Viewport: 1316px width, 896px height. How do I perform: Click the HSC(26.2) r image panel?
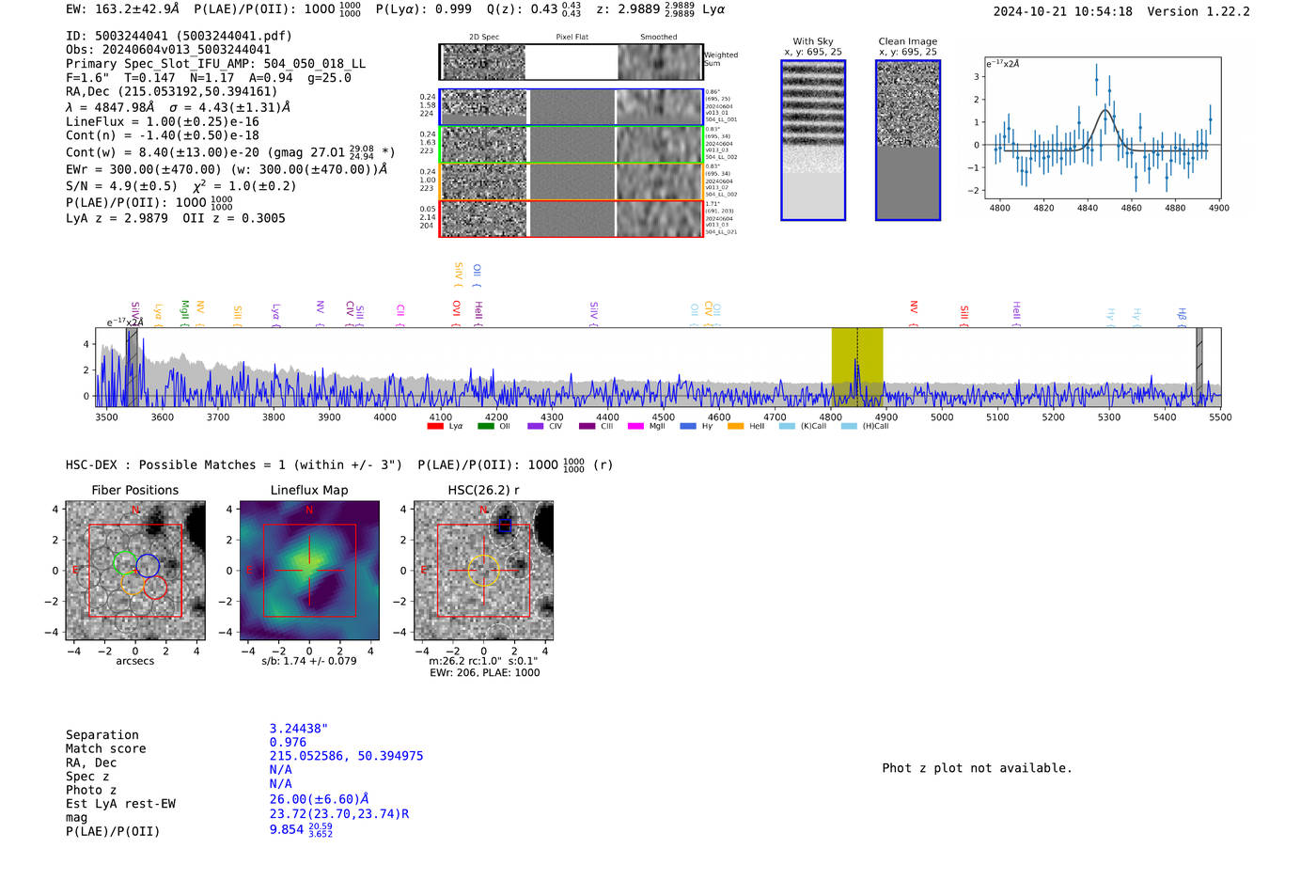(x=483, y=571)
